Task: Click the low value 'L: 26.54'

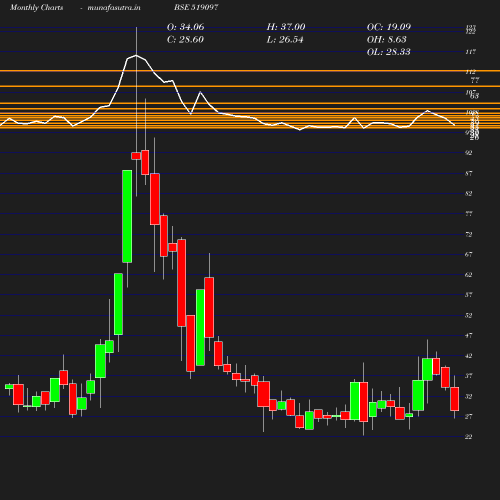Action: (285, 40)
